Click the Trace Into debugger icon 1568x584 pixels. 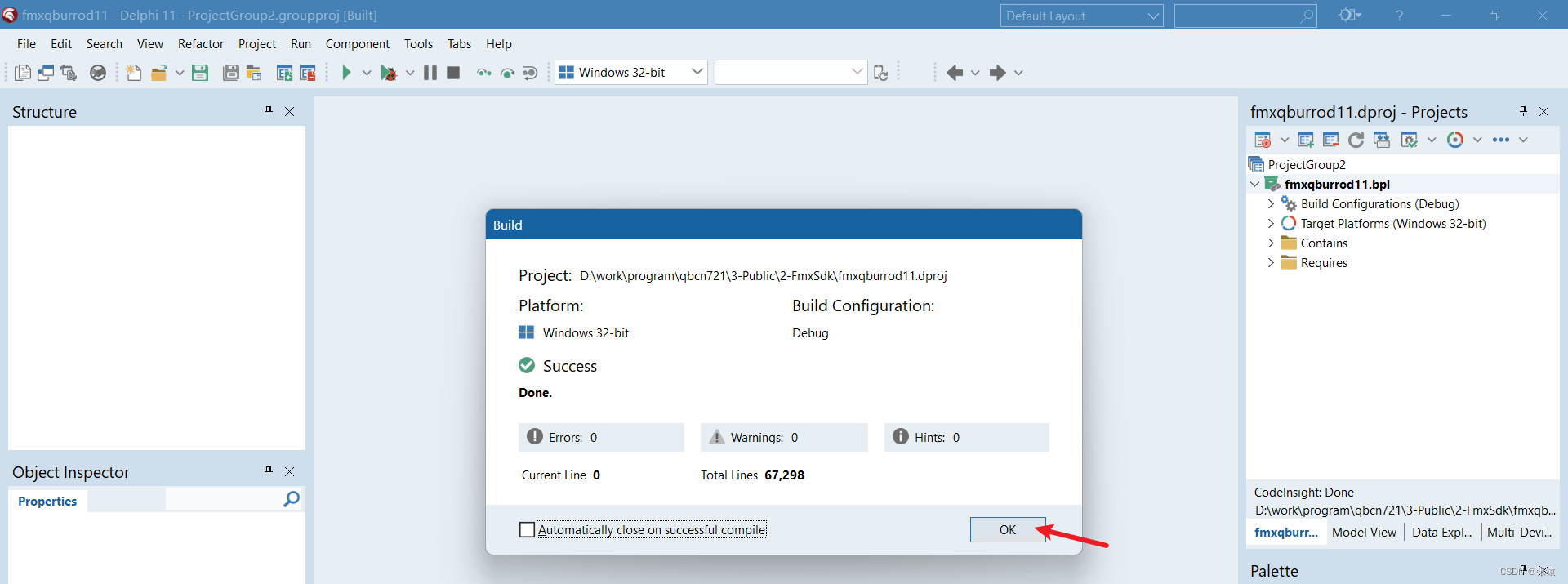(x=484, y=73)
